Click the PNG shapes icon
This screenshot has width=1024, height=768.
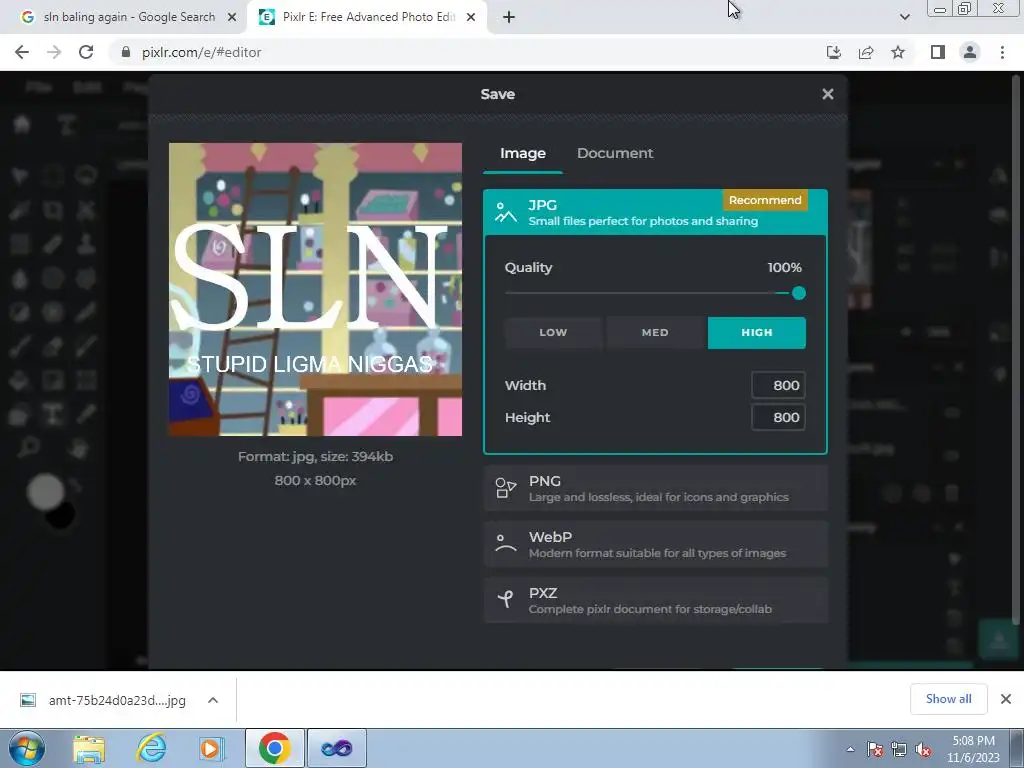(505, 488)
